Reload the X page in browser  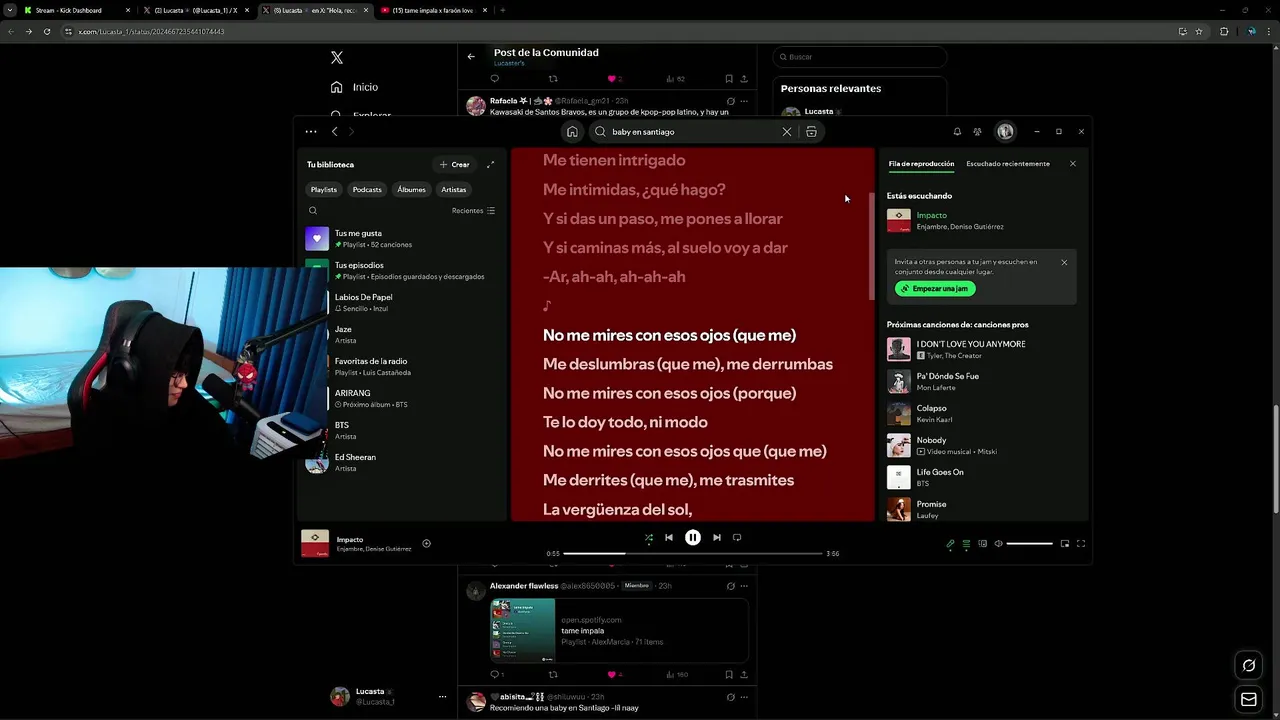coord(46,31)
